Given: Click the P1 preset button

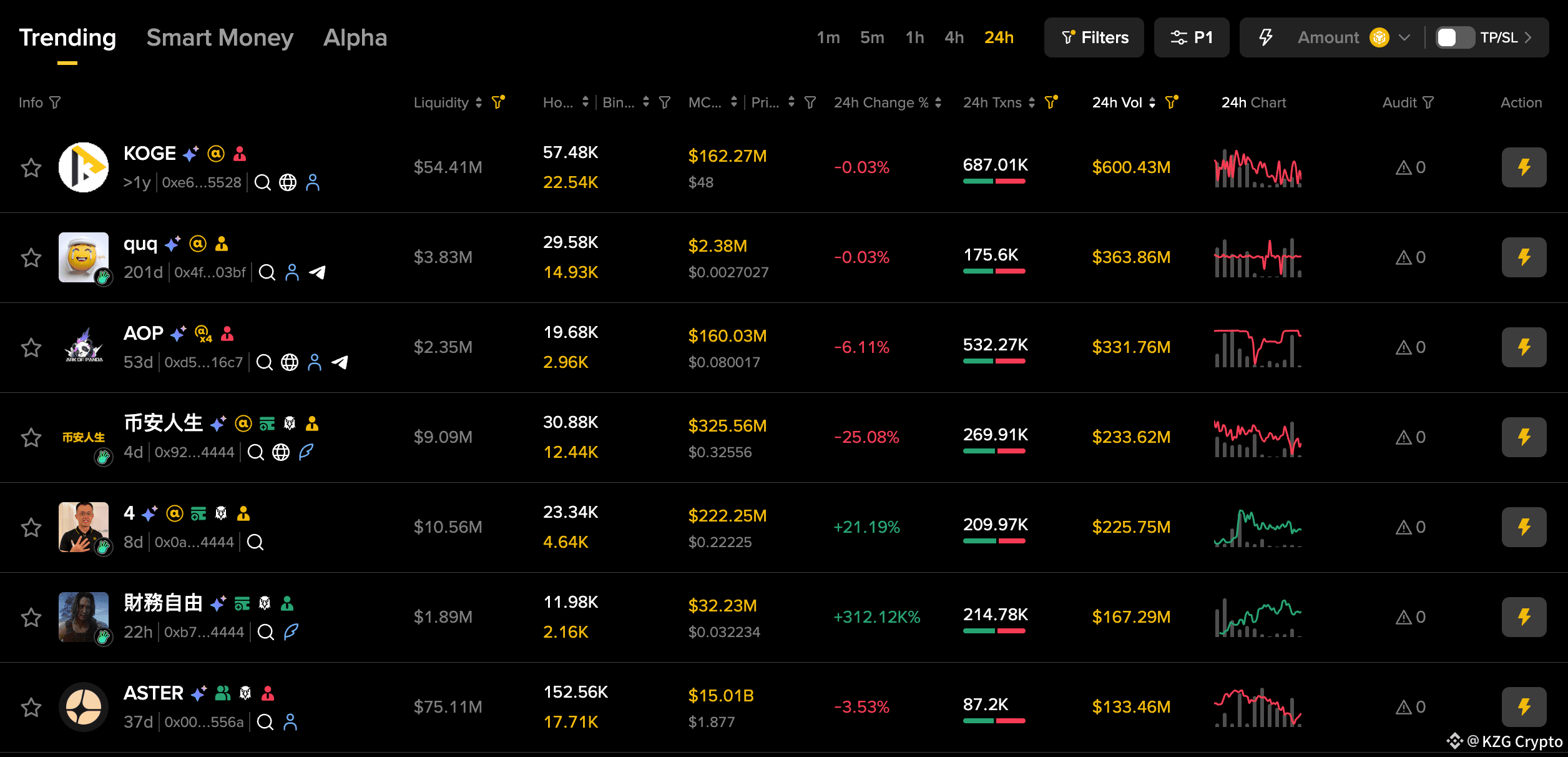Looking at the screenshot, I should (x=1191, y=37).
